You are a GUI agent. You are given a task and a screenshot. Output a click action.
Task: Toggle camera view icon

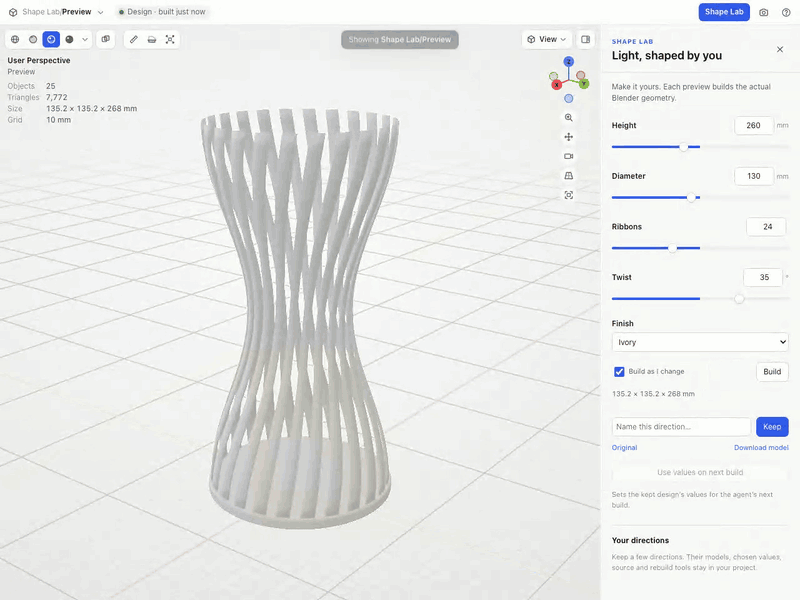pos(568,156)
